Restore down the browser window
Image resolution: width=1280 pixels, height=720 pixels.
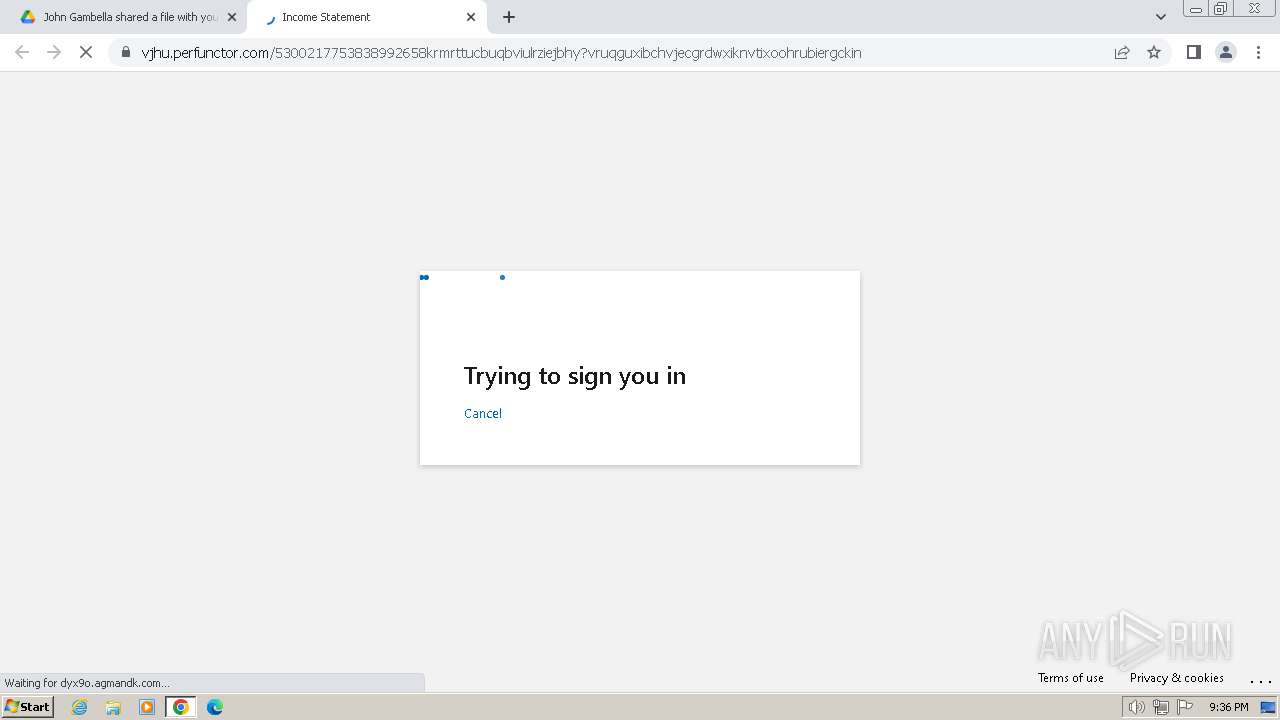1221,8
